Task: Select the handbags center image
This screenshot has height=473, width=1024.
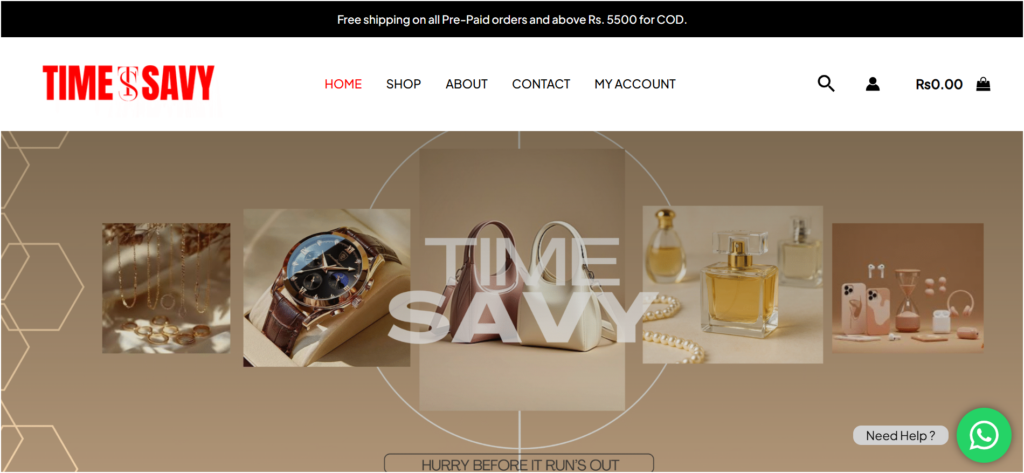Action: [522, 280]
